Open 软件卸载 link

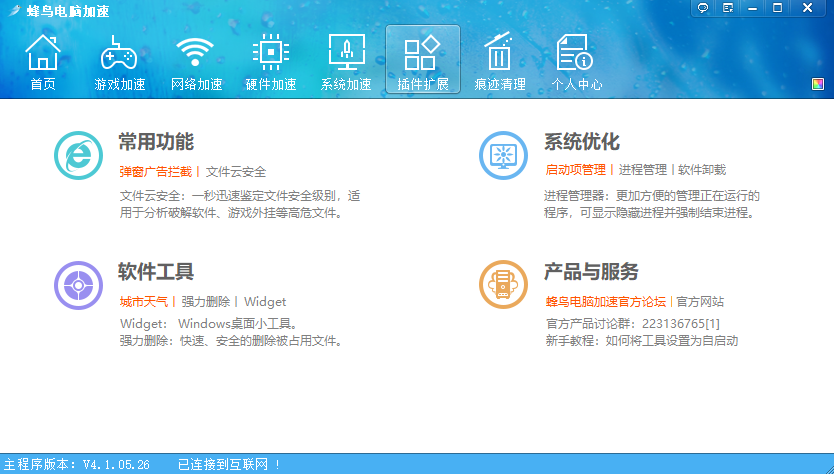[702, 170]
